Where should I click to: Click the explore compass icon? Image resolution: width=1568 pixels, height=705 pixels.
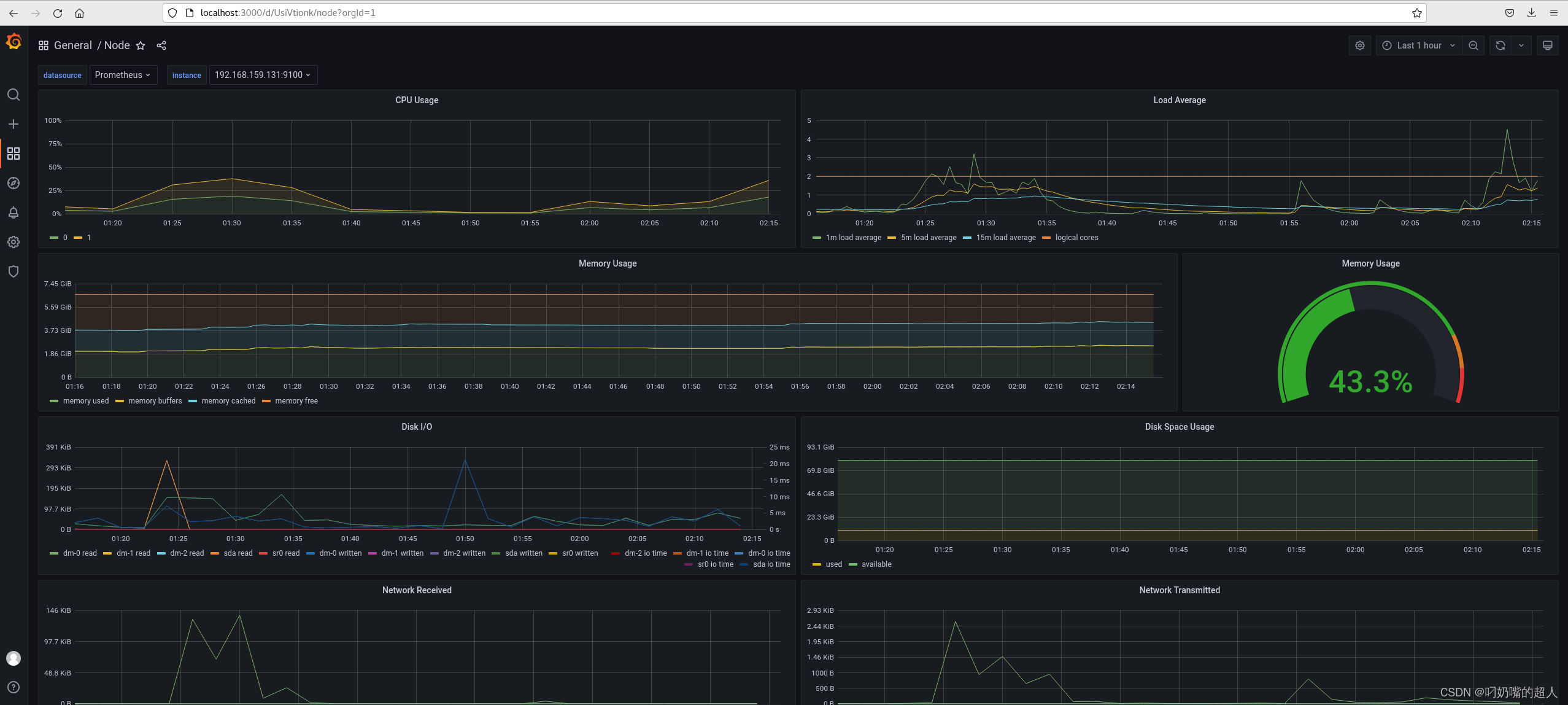[13, 183]
